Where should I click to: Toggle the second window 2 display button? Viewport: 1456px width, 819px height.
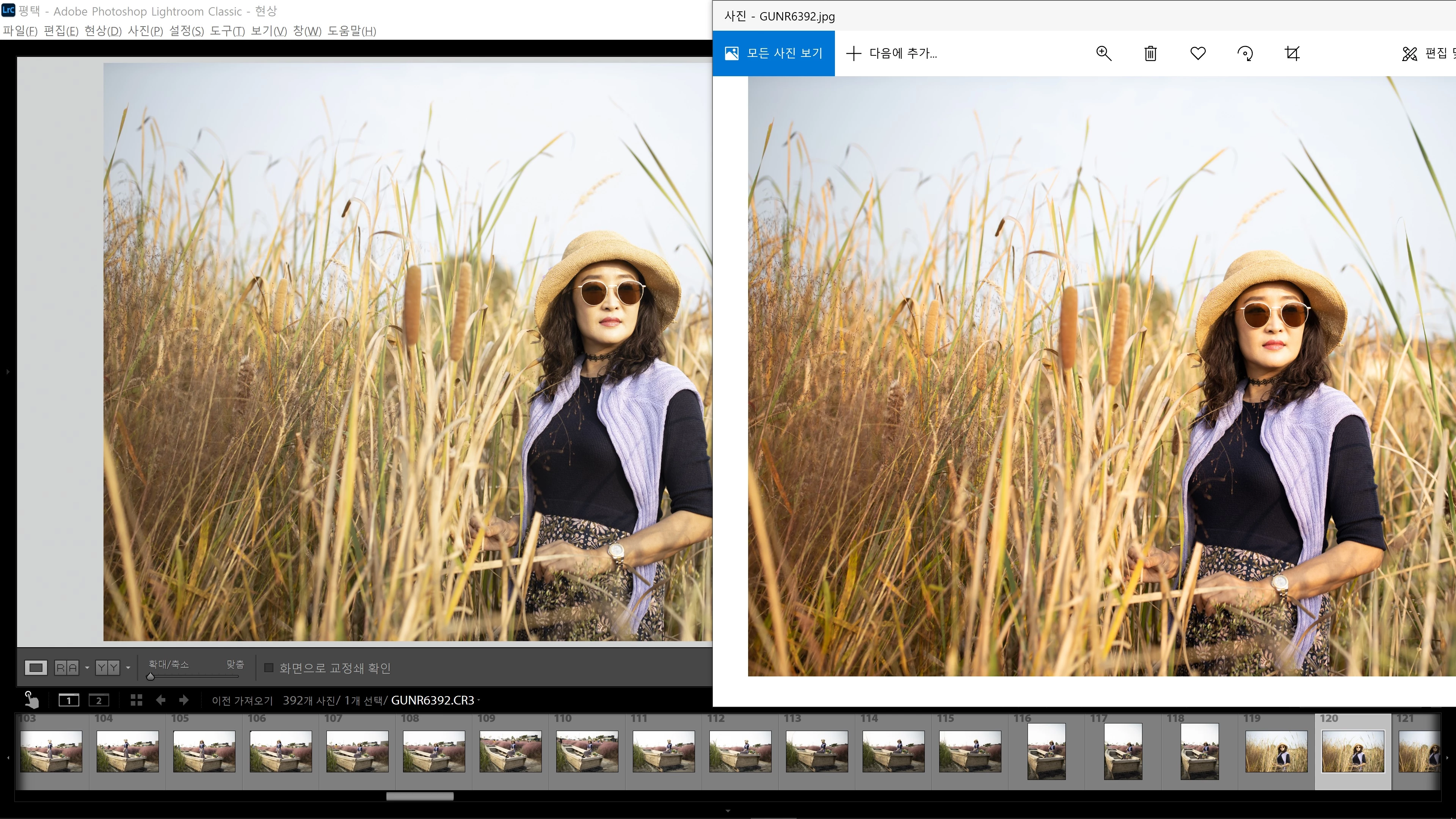pyautogui.click(x=98, y=700)
